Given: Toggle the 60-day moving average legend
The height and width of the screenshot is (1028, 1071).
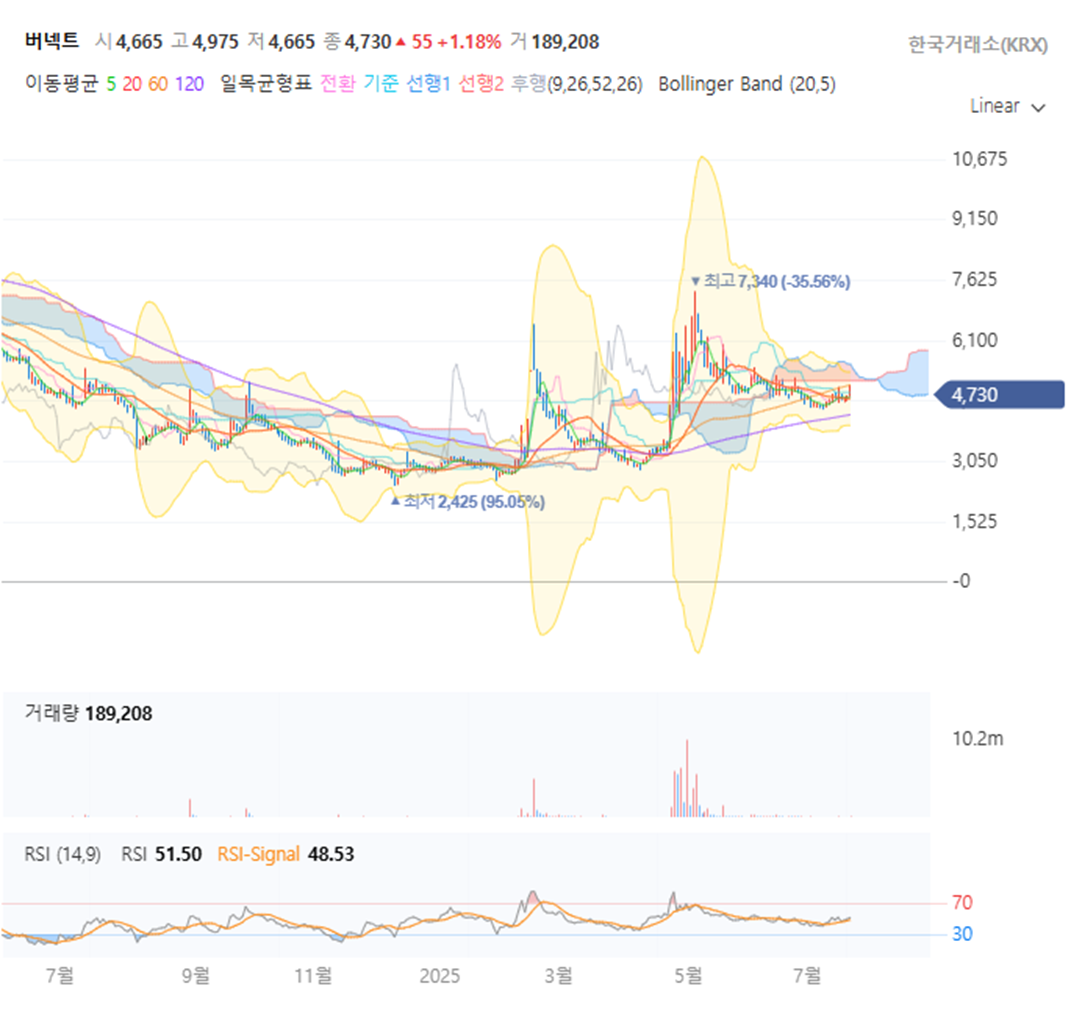Looking at the screenshot, I should coord(158,84).
